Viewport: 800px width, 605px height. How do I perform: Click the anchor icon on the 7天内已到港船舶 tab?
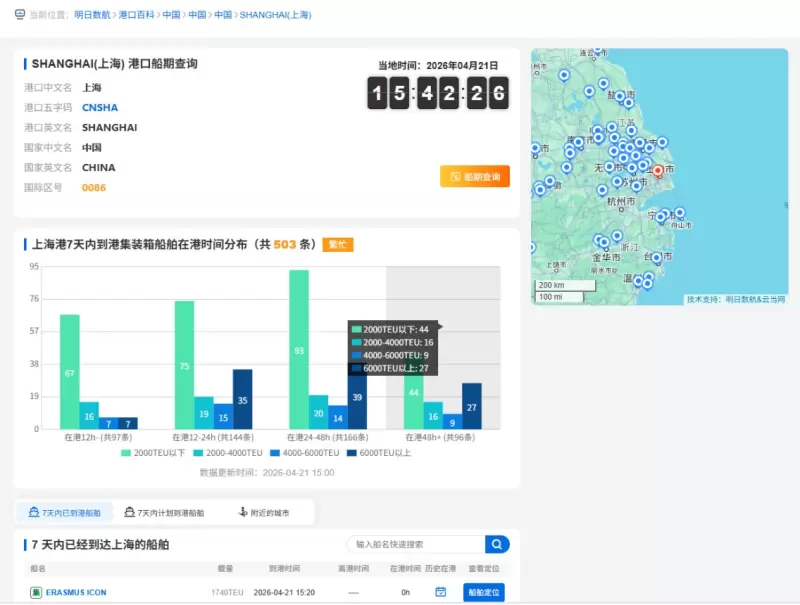tap(33, 512)
